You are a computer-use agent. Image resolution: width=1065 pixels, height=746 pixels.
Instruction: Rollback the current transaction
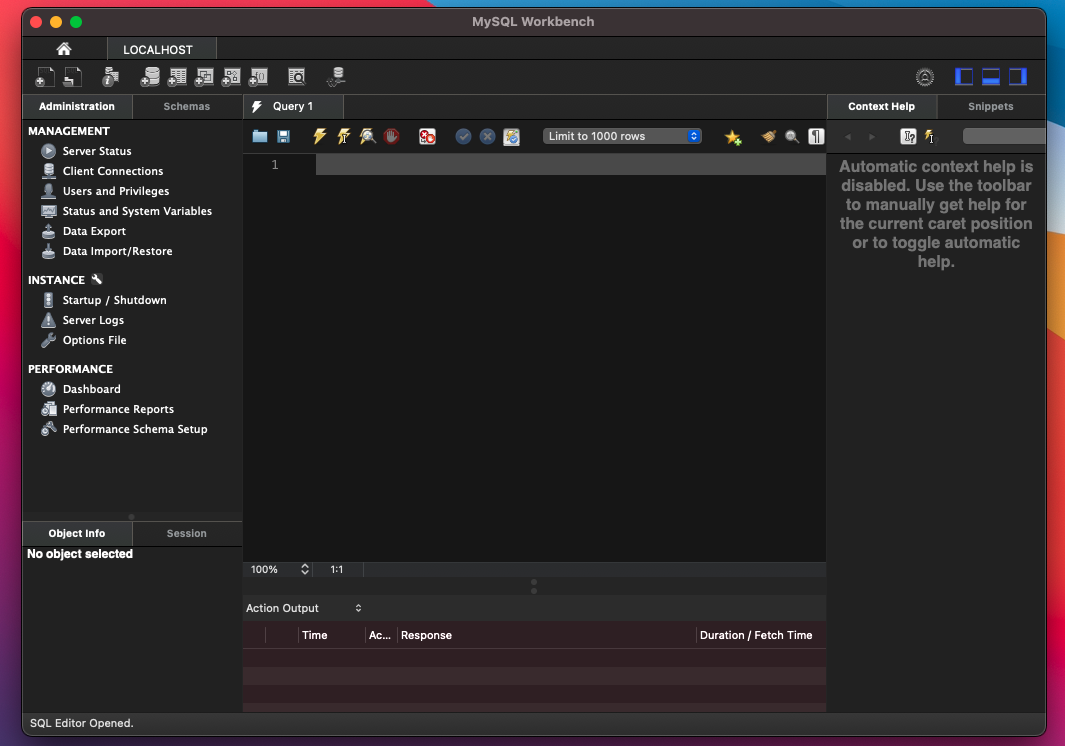487,137
